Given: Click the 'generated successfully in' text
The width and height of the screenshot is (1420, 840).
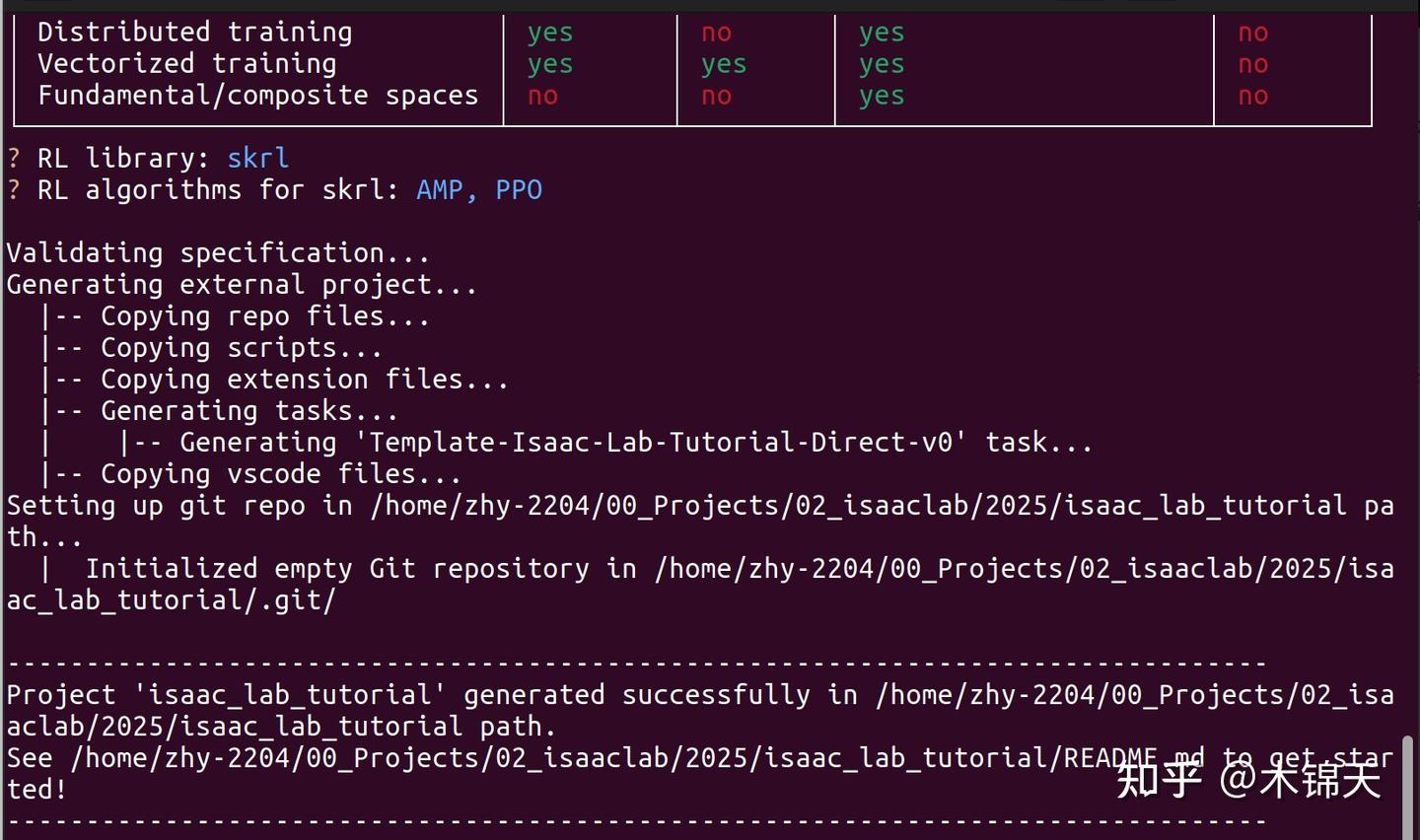Looking at the screenshot, I should tap(660, 695).
